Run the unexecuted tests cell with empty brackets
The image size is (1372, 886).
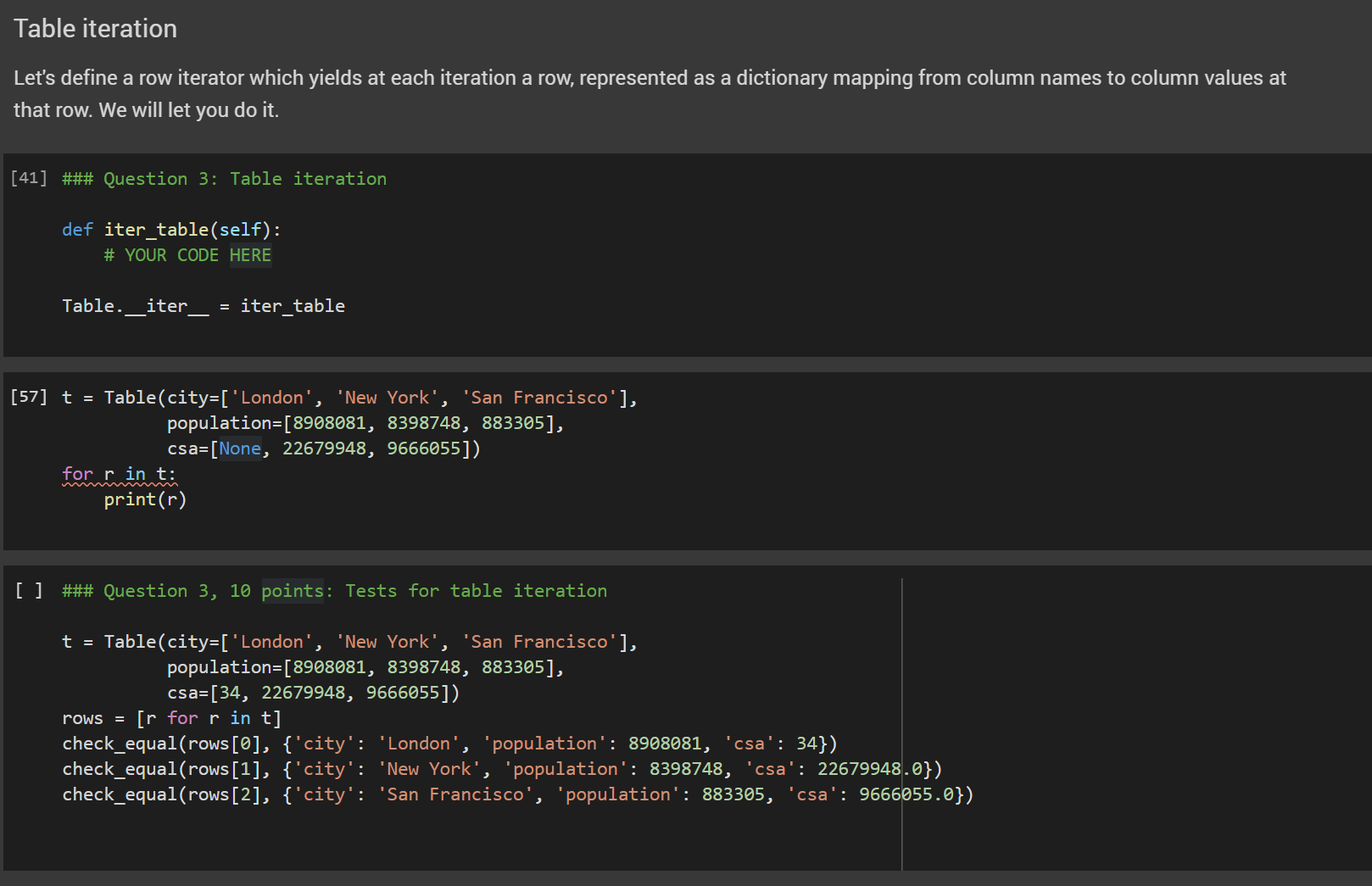point(29,590)
